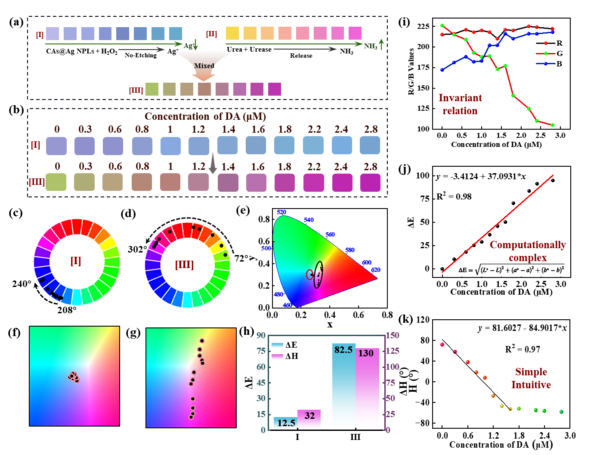Click color wheel labeled [III]
This screenshot has height=455, width=600.
click(187, 264)
